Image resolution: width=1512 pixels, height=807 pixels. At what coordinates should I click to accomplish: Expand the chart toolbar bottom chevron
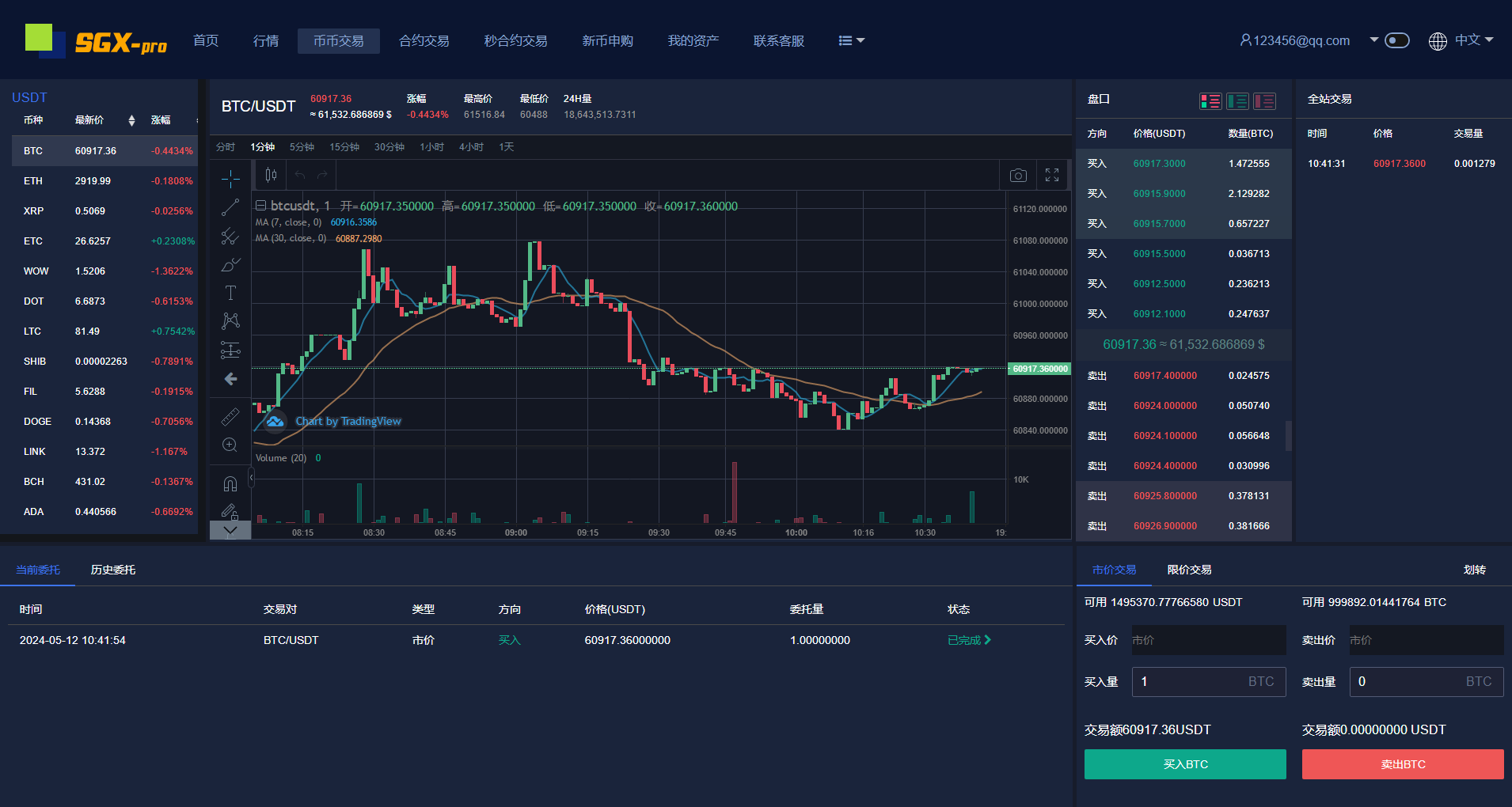coord(230,530)
